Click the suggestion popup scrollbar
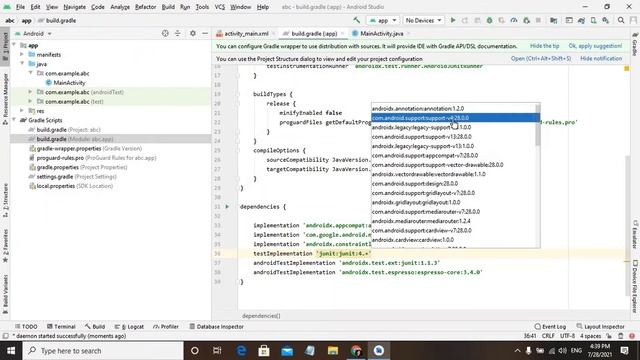 click(538, 124)
